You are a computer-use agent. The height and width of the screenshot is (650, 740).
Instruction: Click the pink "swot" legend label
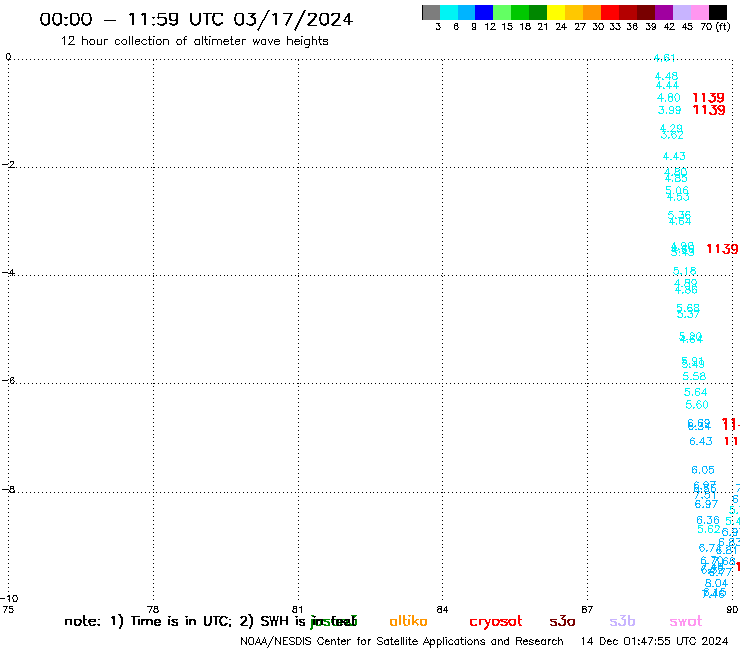(x=686, y=621)
